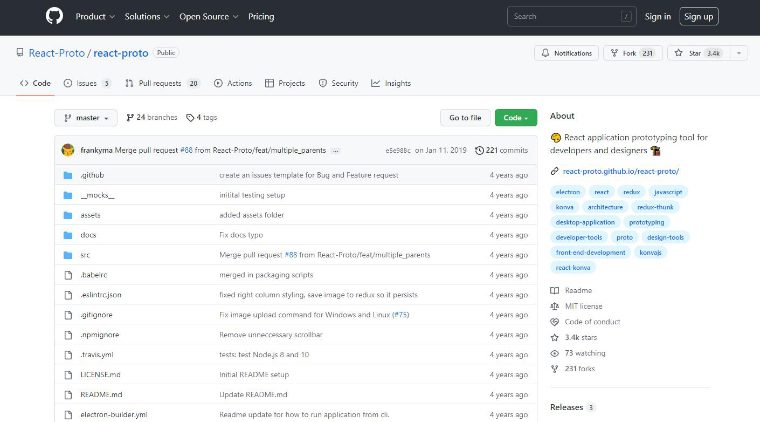Image resolution: width=760 pixels, height=422 pixels.
Task: Open the React-Proto organization link
Action: pyautogui.click(x=57, y=53)
